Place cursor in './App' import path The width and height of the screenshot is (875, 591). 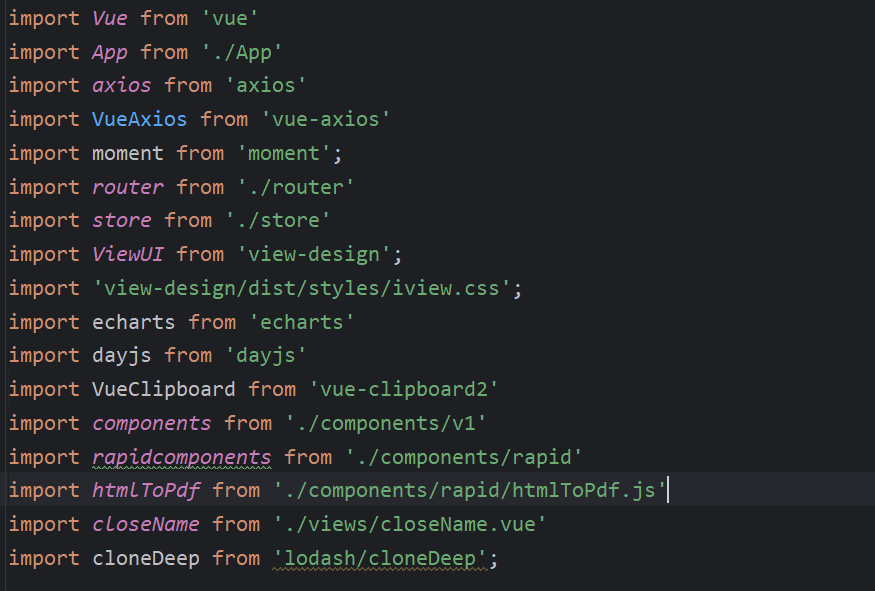[x=242, y=52]
